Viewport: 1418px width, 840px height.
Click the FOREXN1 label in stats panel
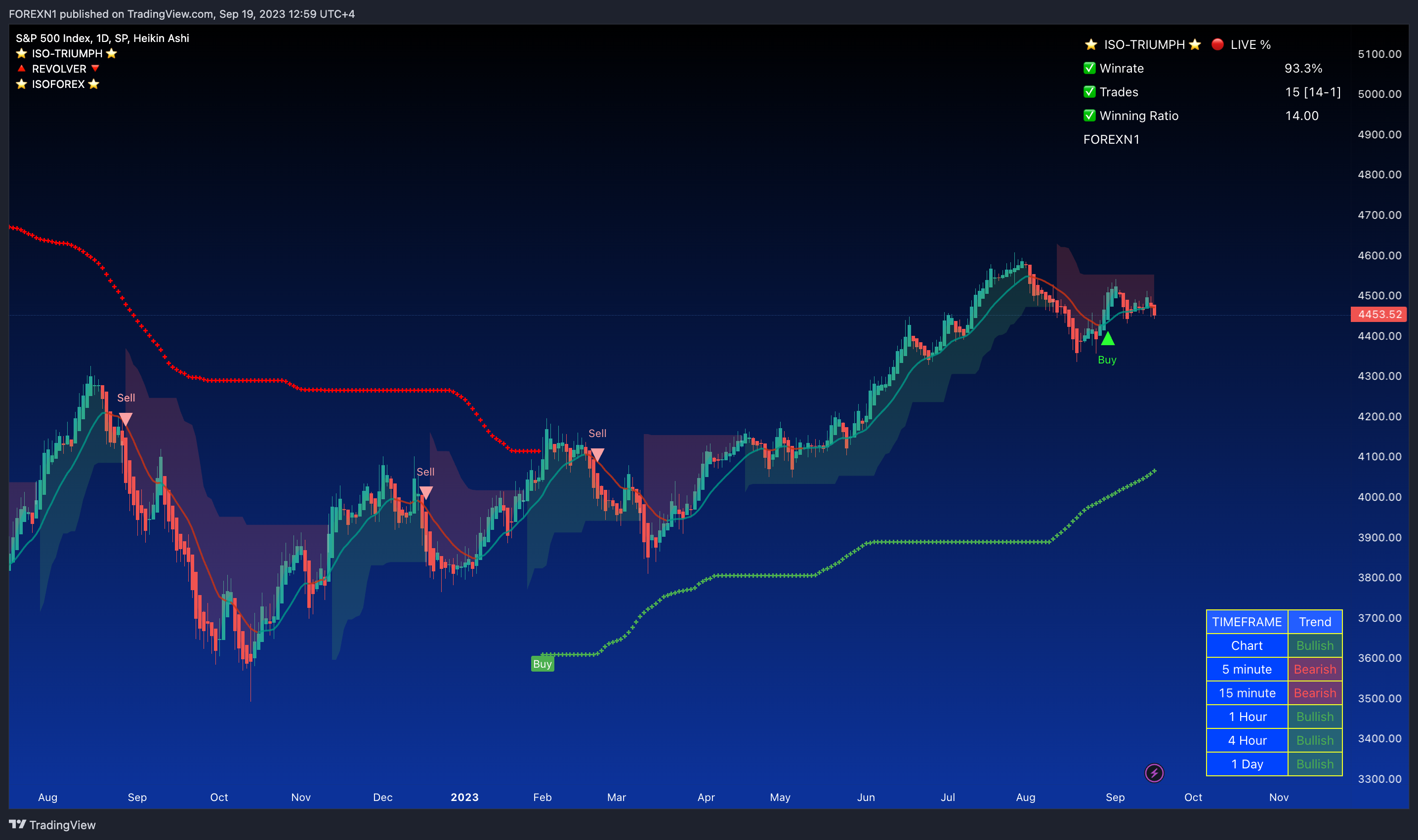(x=1111, y=139)
